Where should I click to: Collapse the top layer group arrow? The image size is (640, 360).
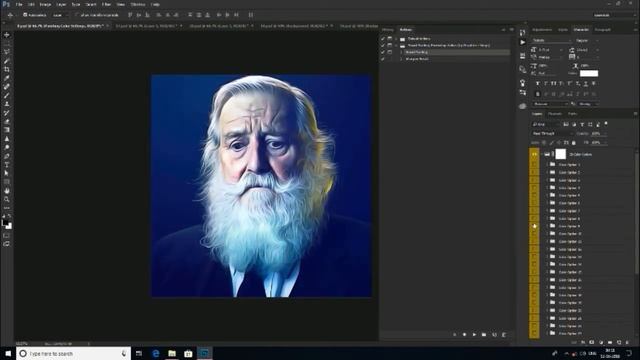(x=542, y=154)
